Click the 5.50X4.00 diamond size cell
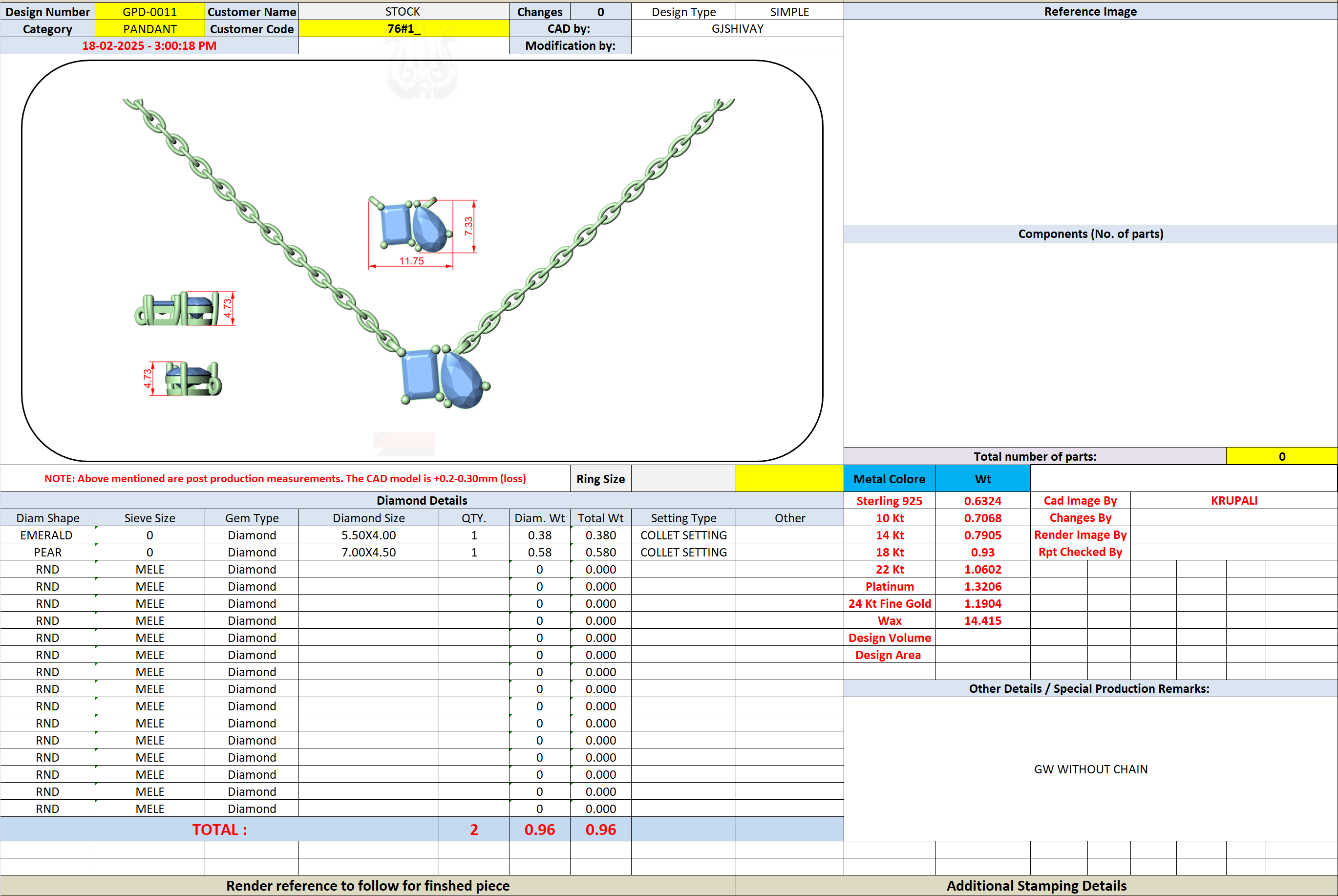The image size is (1338, 896). 368,535
